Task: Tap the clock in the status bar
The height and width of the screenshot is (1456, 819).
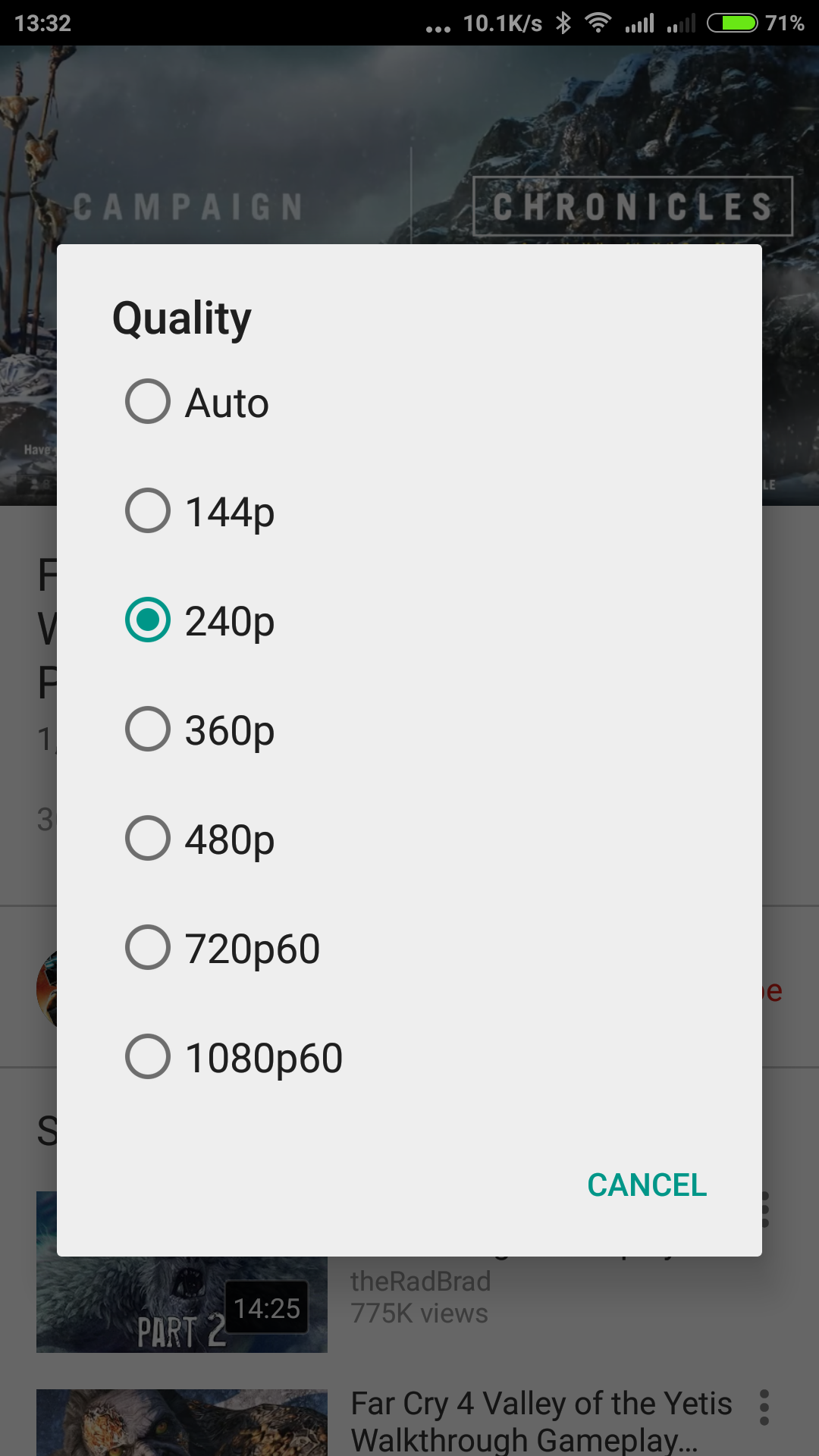Action: coord(42,23)
